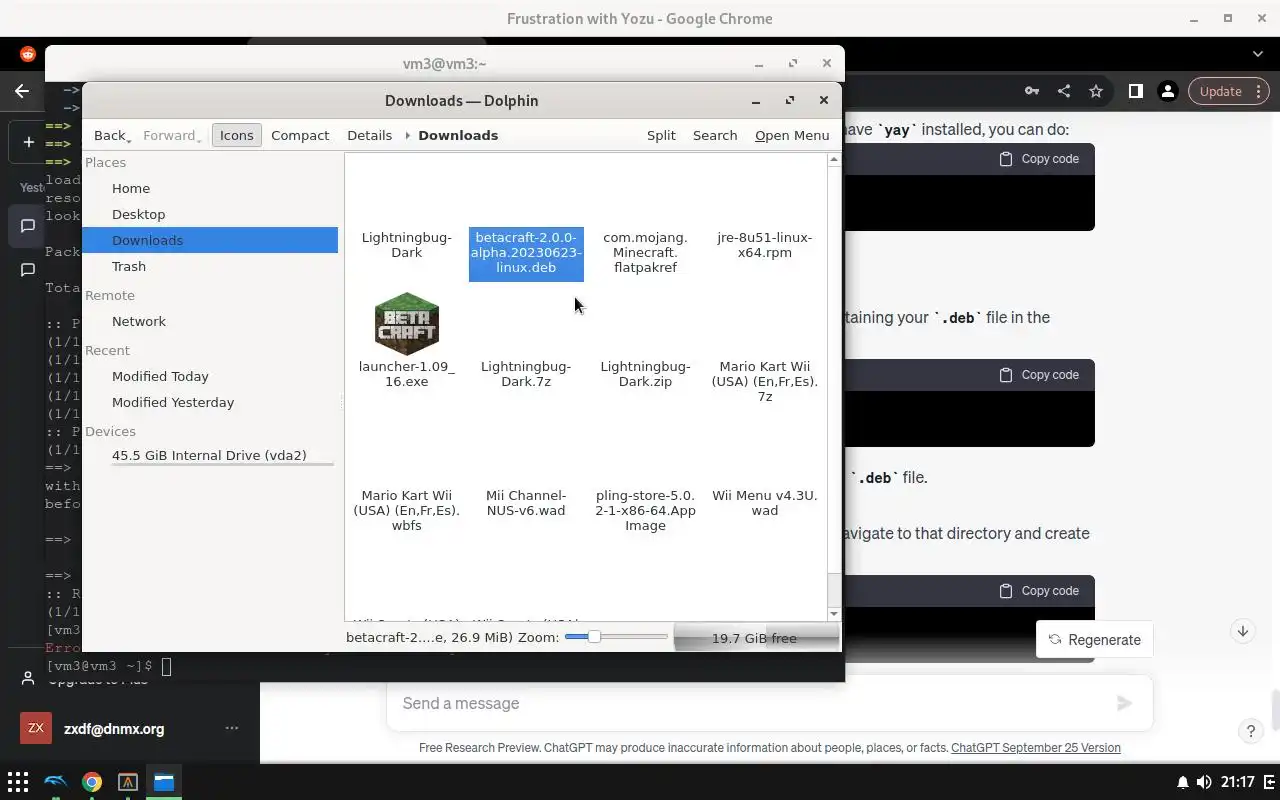Open Chrome tab search chevron
Image resolution: width=1280 pixels, height=800 pixels.
[x=1258, y=54]
